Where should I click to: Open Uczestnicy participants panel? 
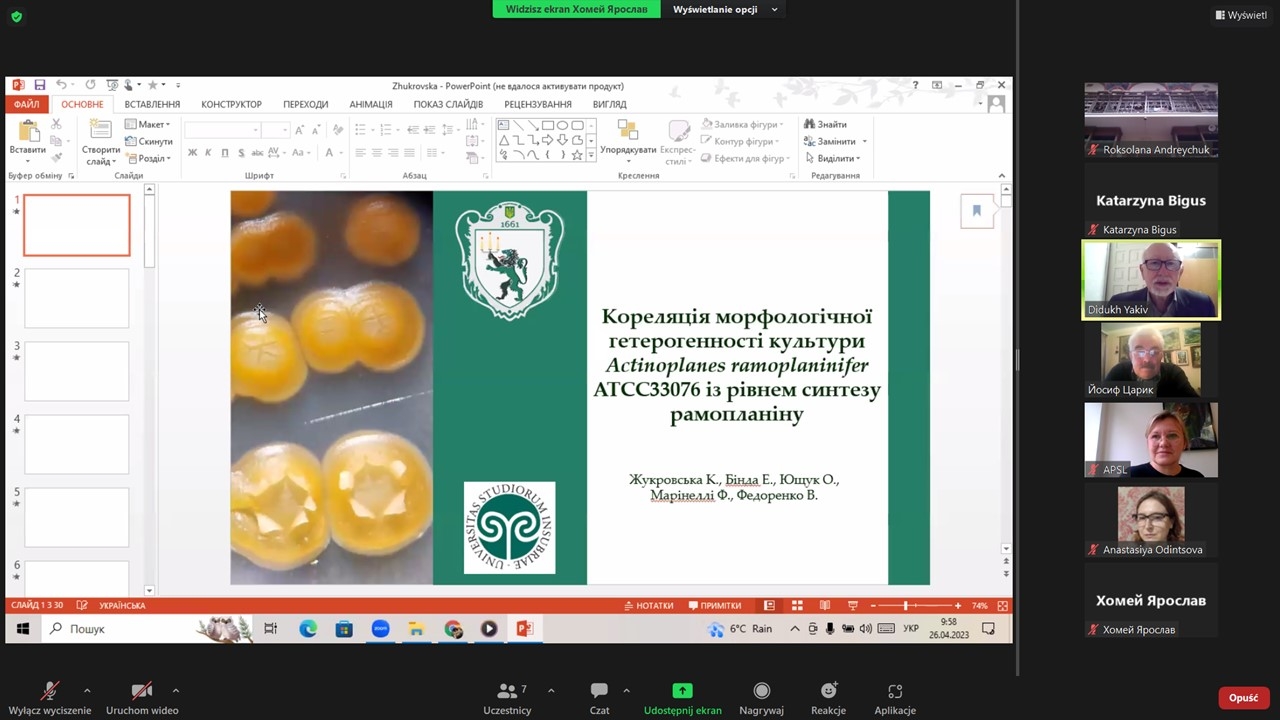click(x=507, y=691)
